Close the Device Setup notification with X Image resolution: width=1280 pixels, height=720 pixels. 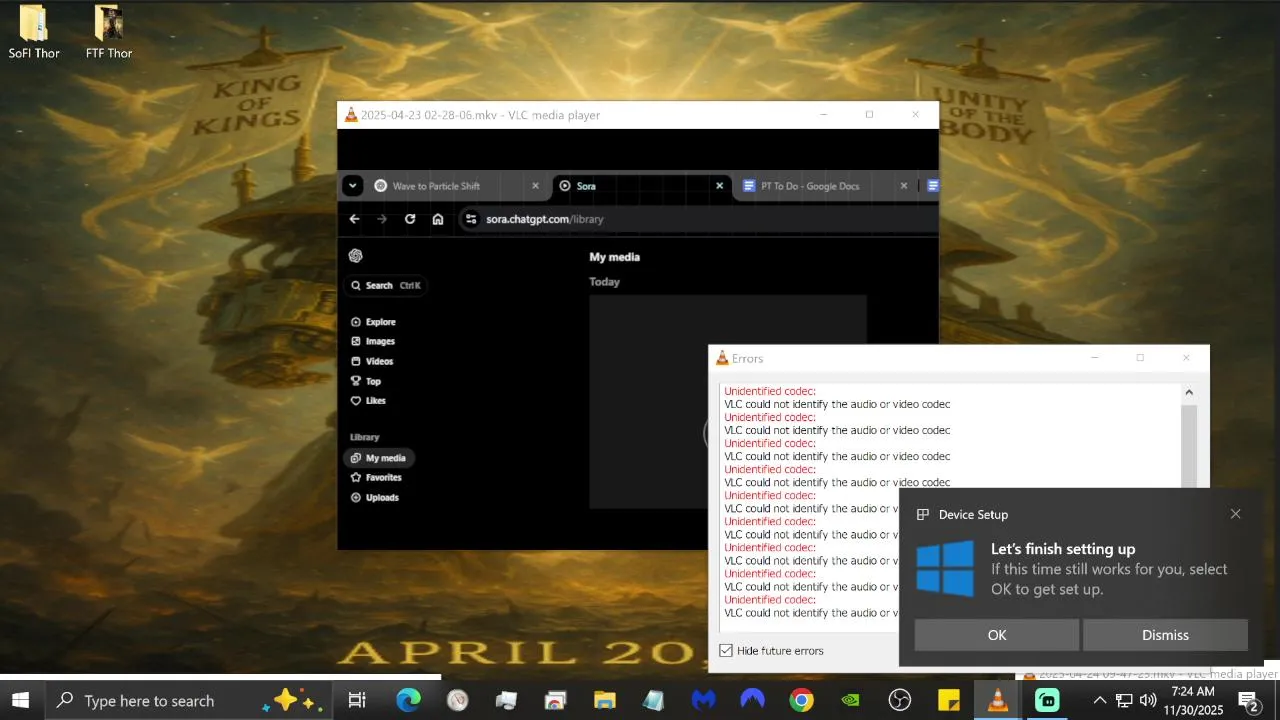[1235, 514]
